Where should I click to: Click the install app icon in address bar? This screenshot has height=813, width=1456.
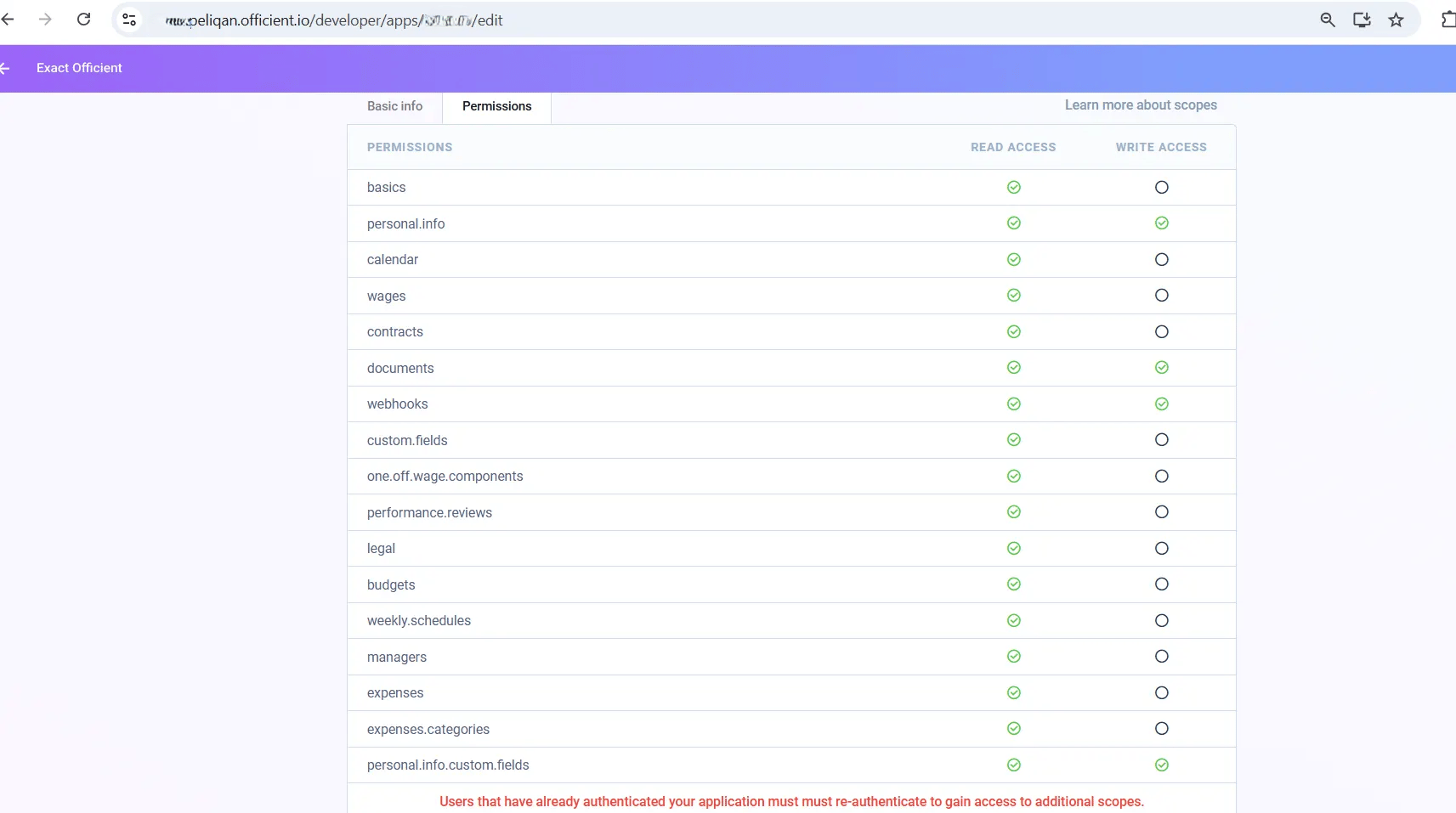[1362, 20]
